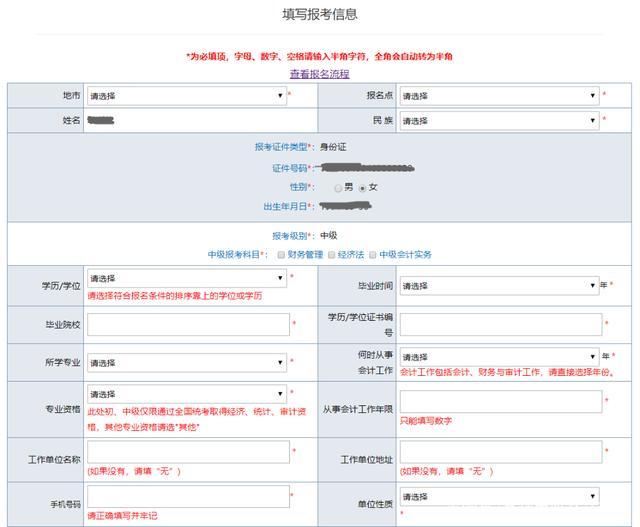The height and width of the screenshot is (527, 640).
Task: Choose year in 毕业时间 dropdown
Action: (x=499, y=286)
